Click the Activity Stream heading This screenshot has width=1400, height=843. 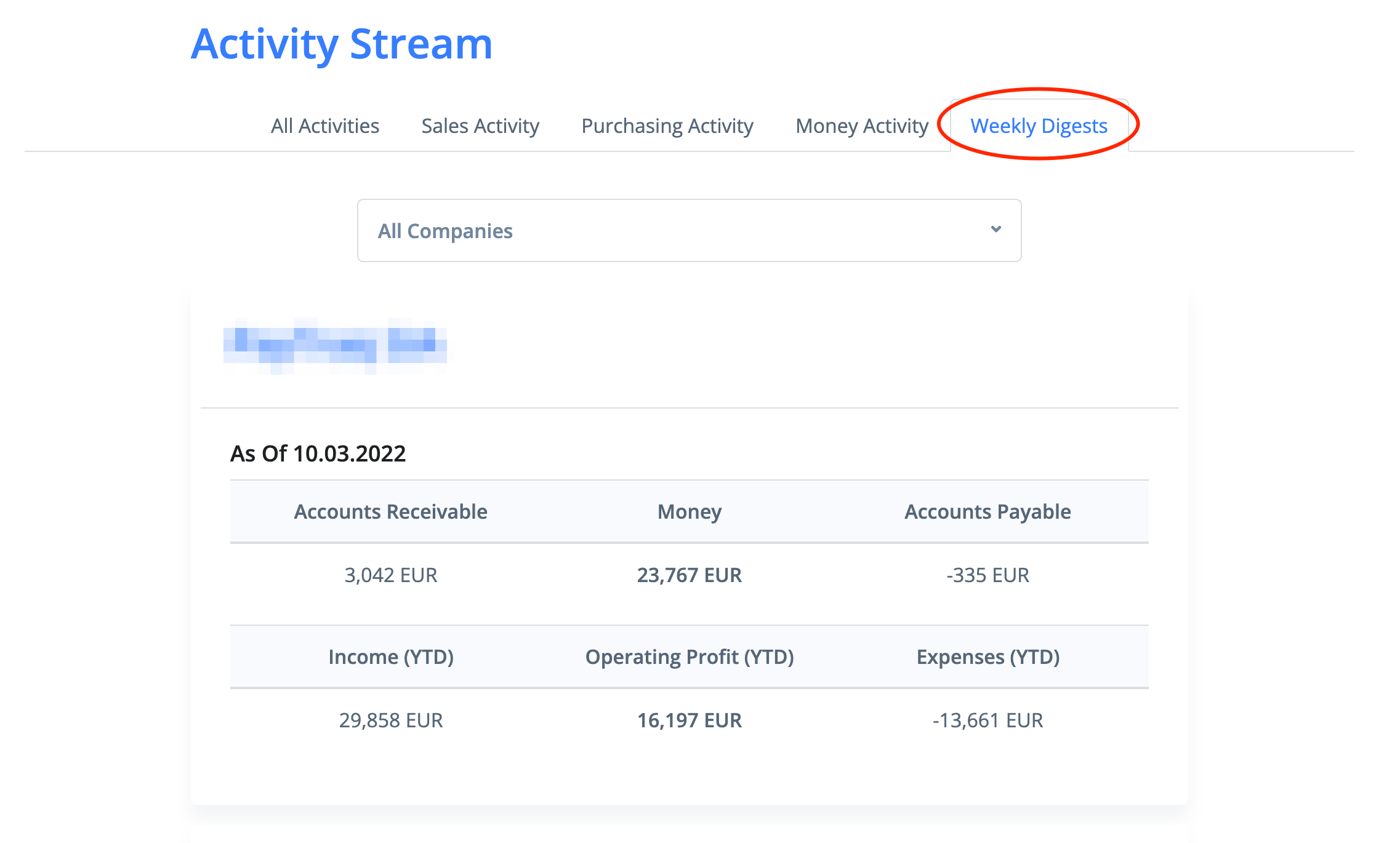(x=342, y=44)
